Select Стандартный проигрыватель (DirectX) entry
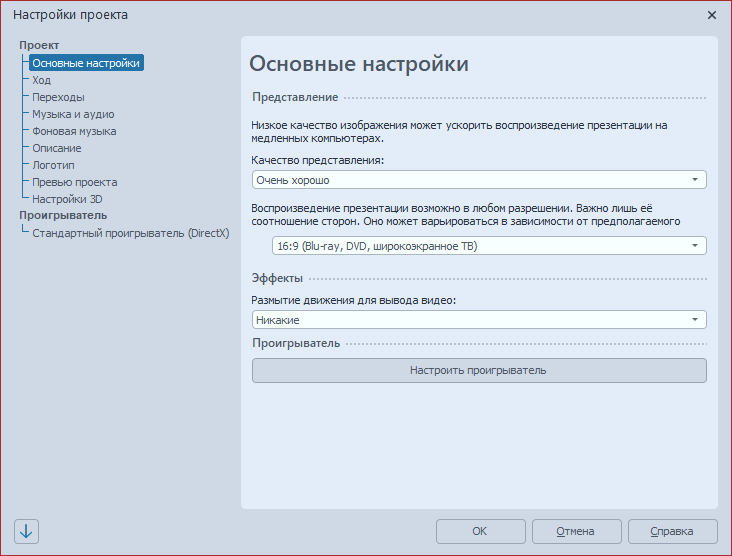This screenshot has height=556, width=732. click(131, 233)
